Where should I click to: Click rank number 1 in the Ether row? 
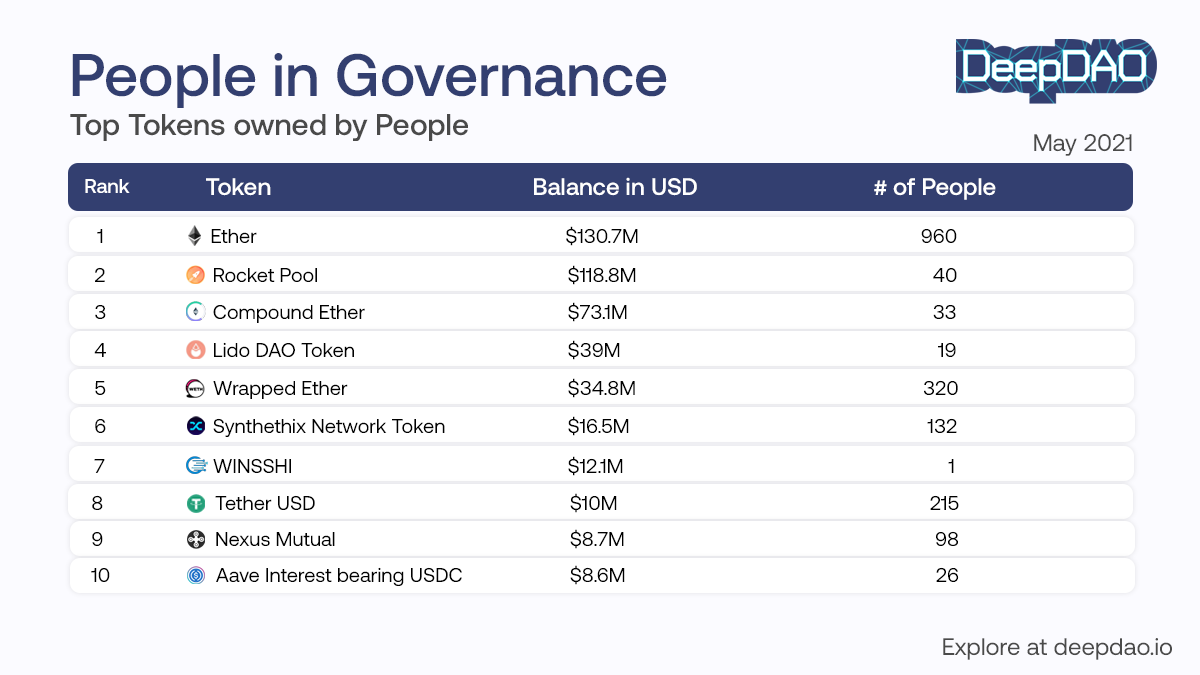tap(100, 237)
